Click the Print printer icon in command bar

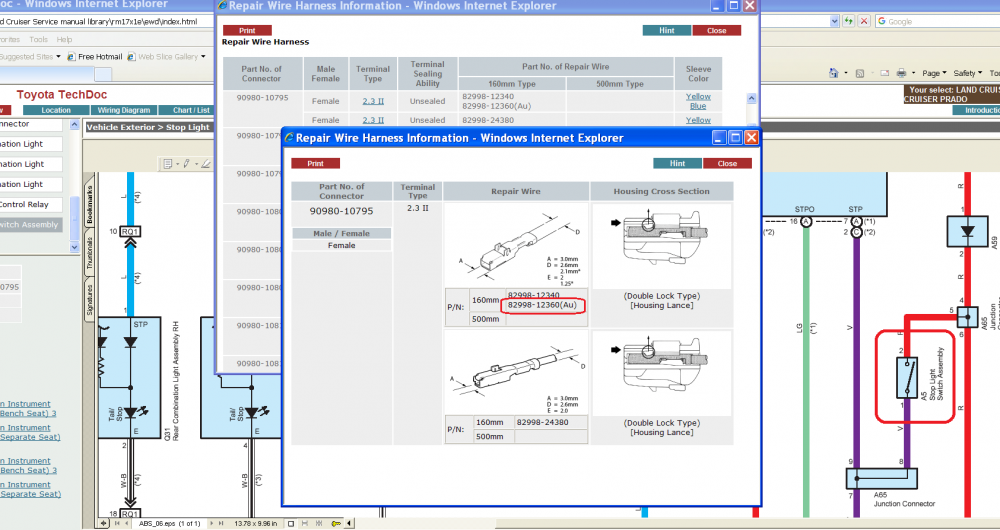point(901,73)
